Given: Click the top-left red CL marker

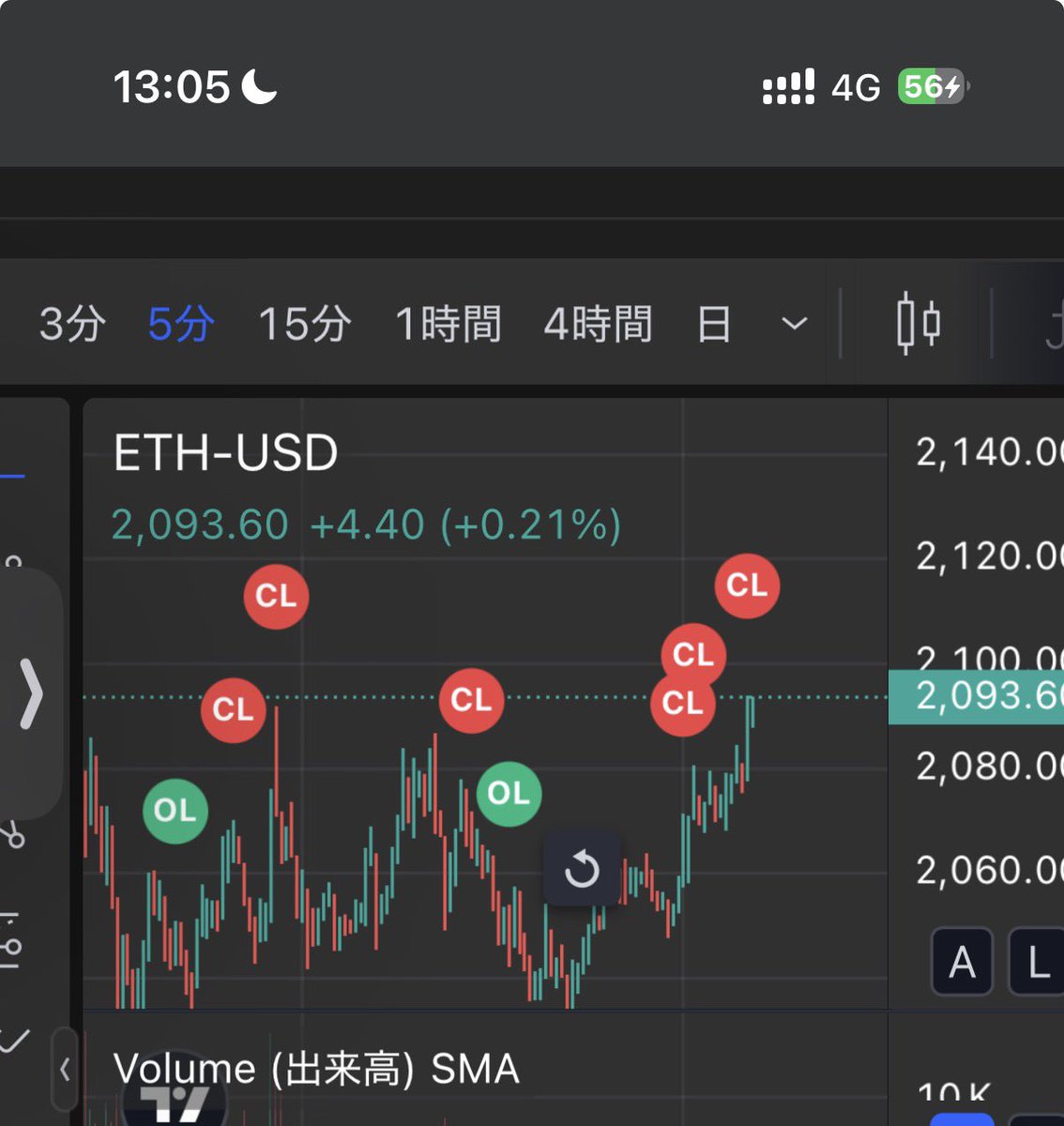Looking at the screenshot, I should click(276, 596).
